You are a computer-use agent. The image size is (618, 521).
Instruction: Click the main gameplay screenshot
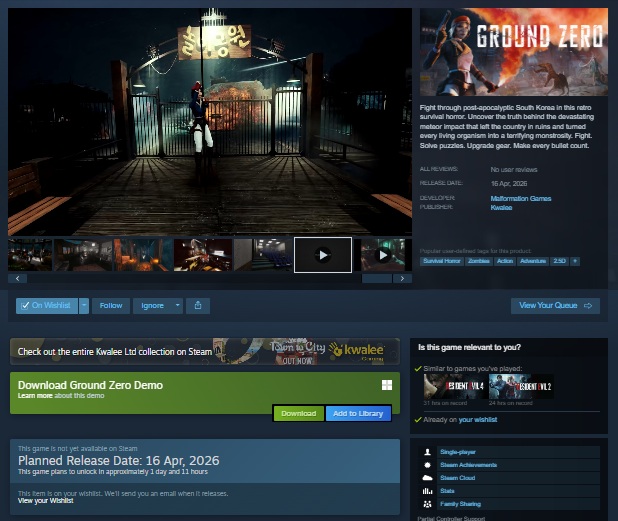tap(210, 122)
